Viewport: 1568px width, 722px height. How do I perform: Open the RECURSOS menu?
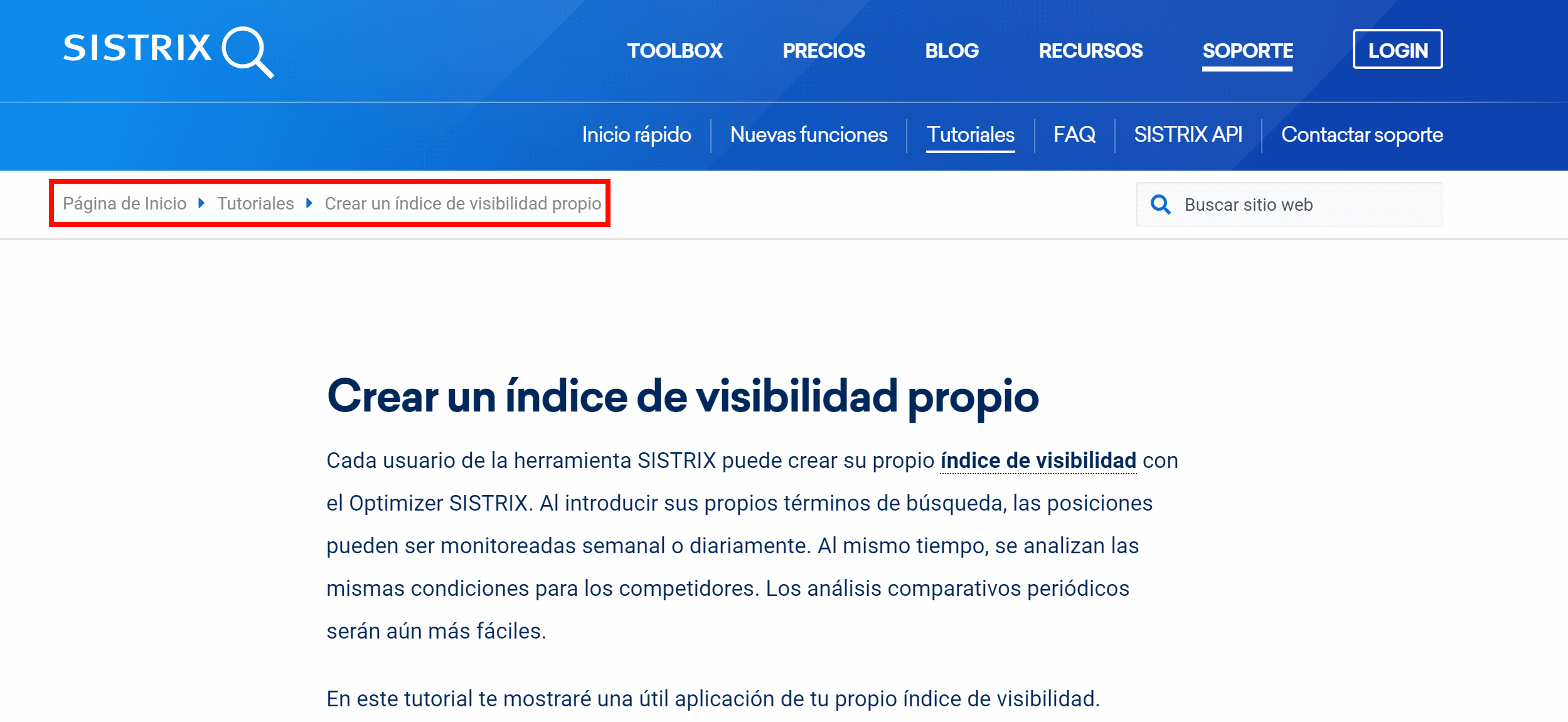pyautogui.click(x=1090, y=50)
